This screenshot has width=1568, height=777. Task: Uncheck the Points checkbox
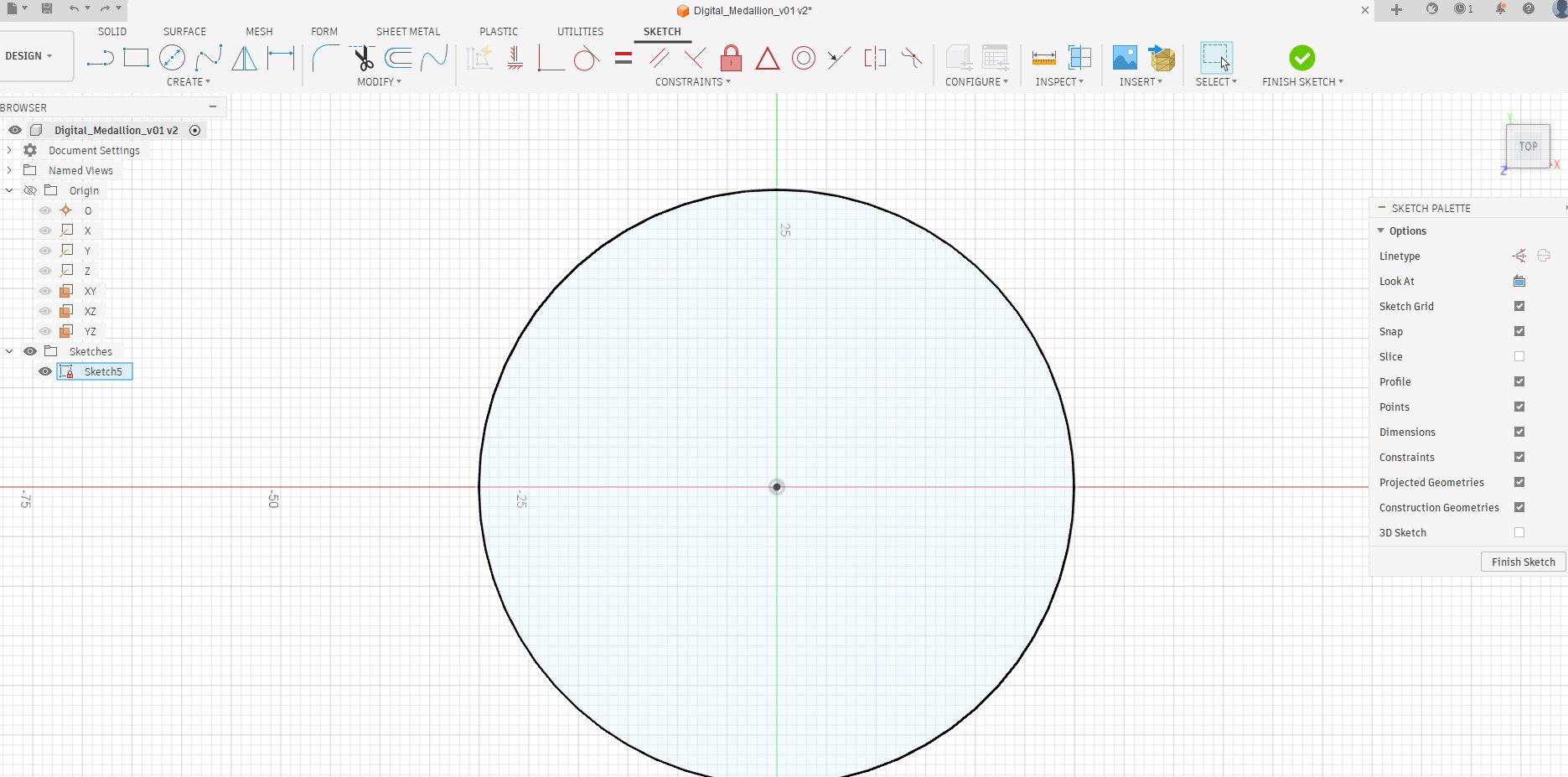pos(1519,407)
